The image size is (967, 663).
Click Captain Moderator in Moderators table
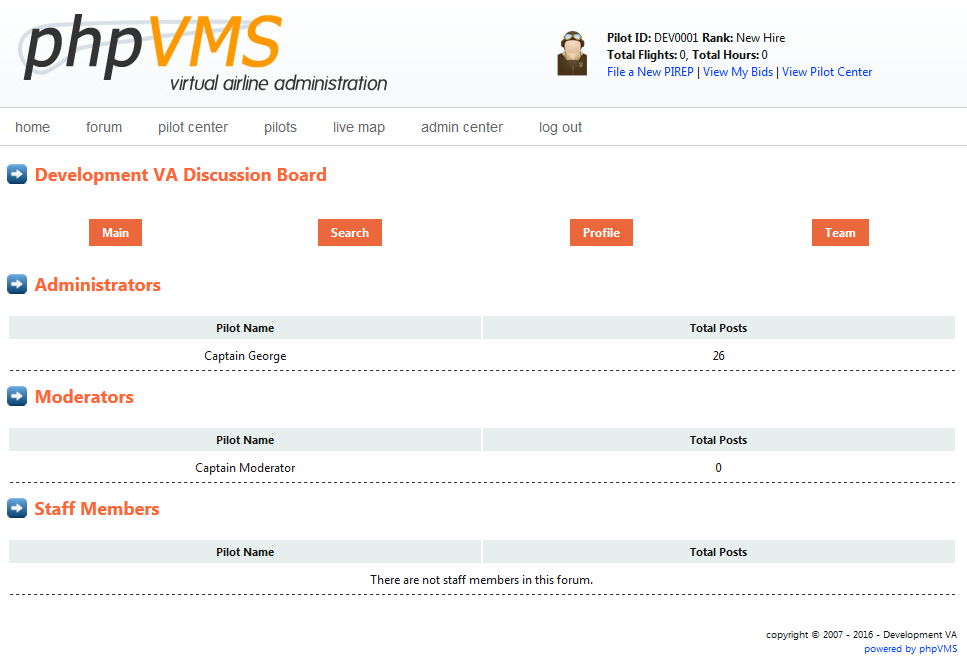point(245,467)
